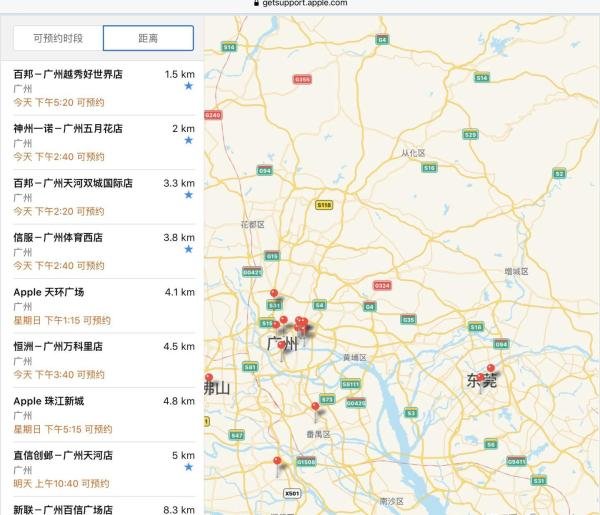The height and width of the screenshot is (515, 600).
Task: Click star icon for 直信创邺－广州天河店
Action: [189, 467]
